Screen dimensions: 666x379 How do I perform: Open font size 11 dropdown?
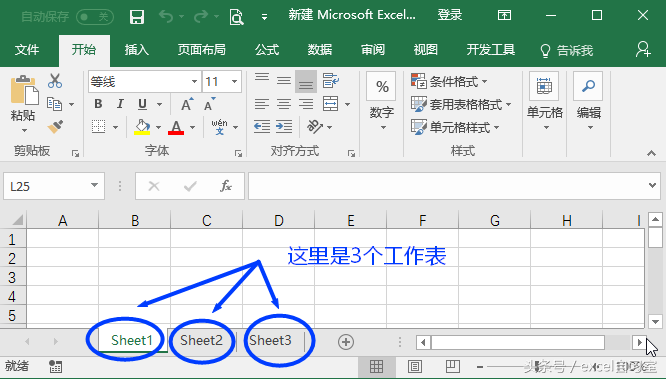[x=234, y=81]
